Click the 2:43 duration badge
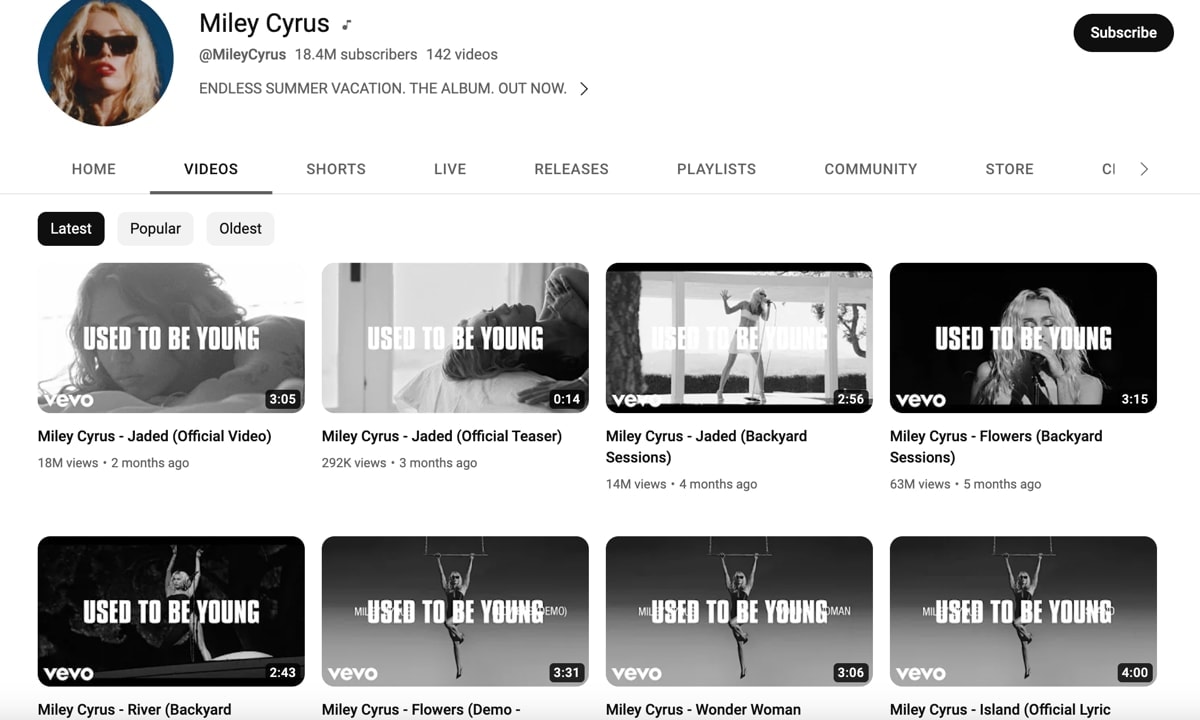 283,673
